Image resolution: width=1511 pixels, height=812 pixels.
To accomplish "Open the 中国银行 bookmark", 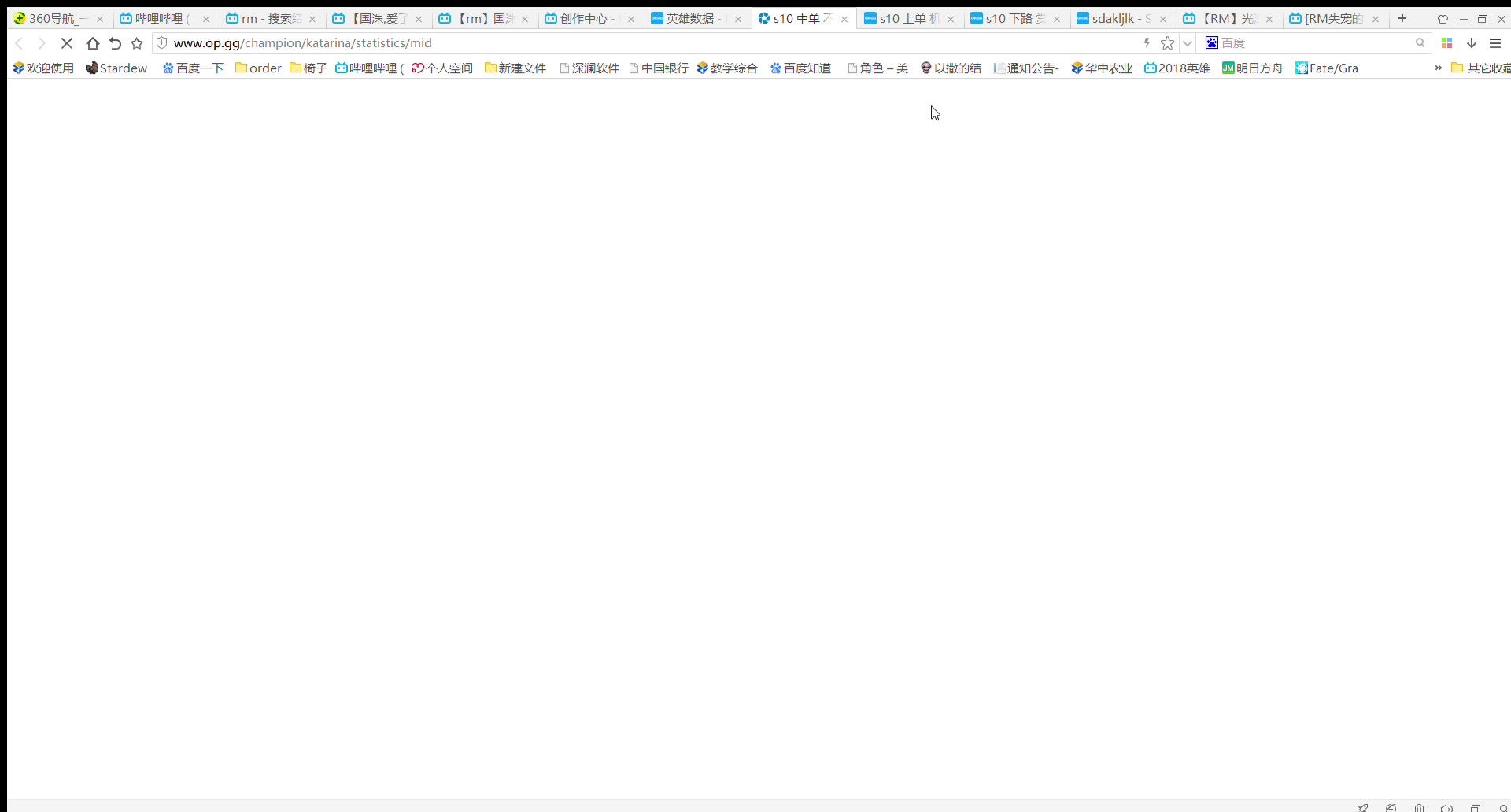I will tap(659, 68).
